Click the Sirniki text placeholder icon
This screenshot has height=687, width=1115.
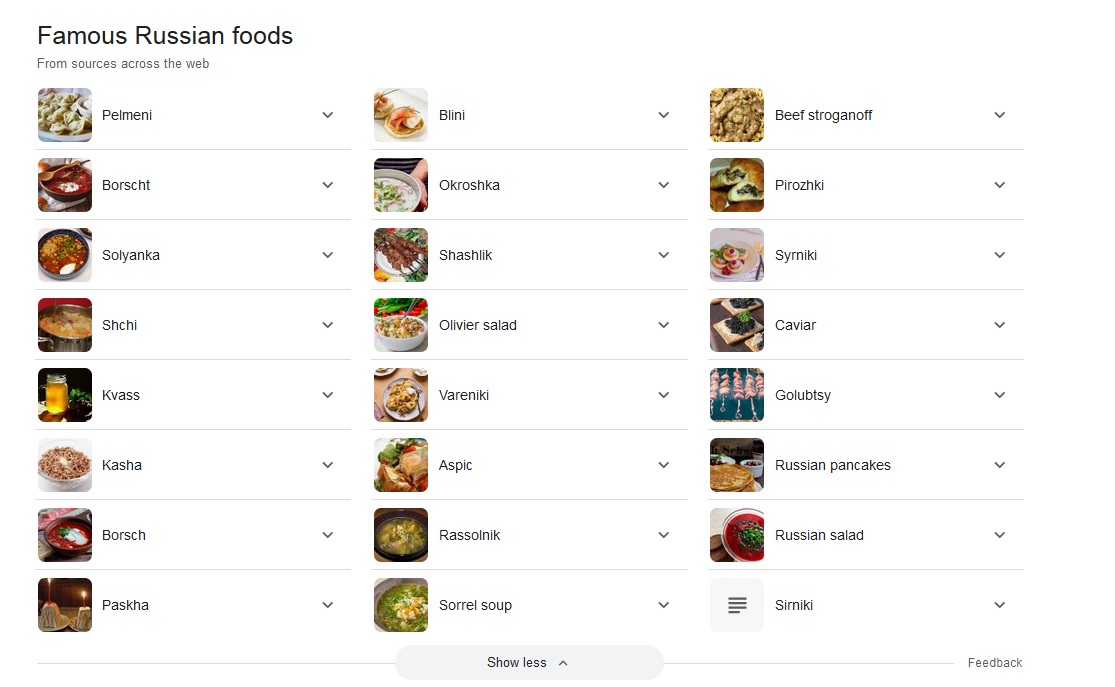(737, 605)
